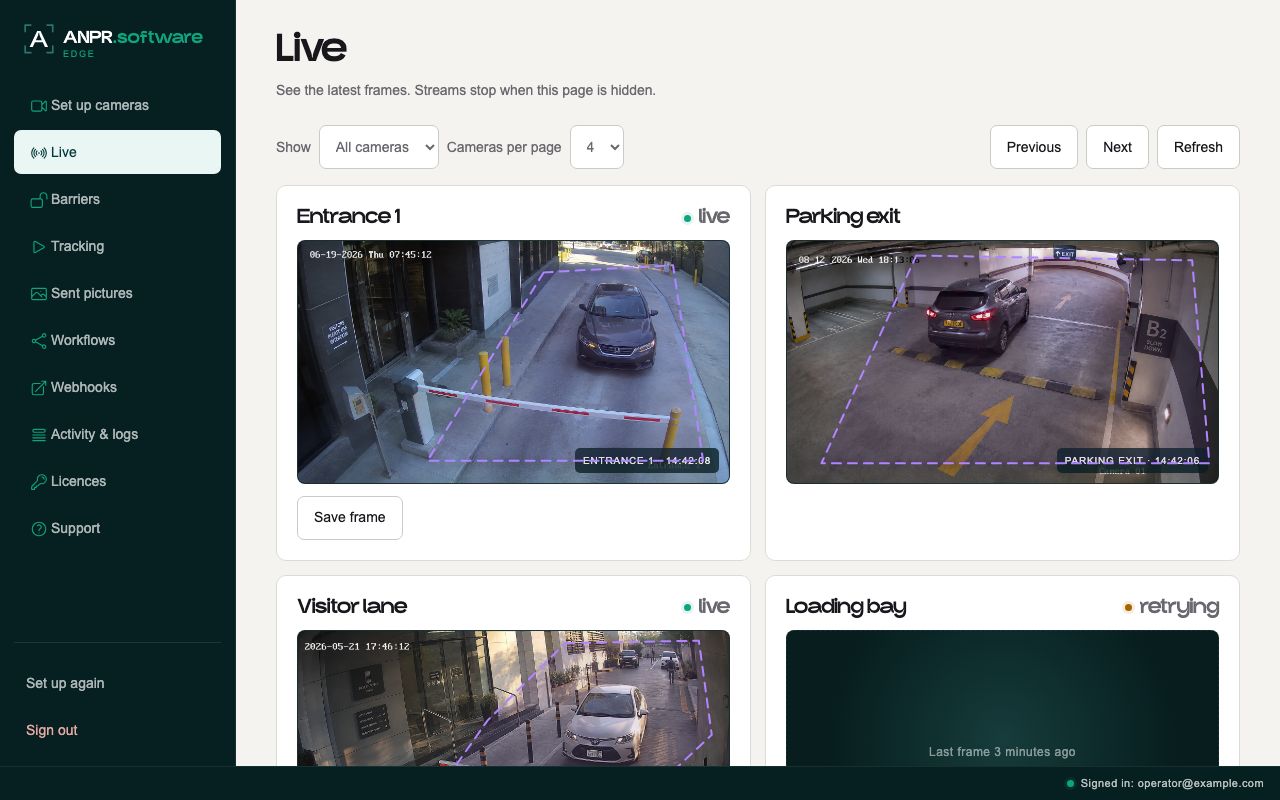Click the green live dot on Visitor lane
Viewport: 1280px width, 800px height.
tap(687, 608)
